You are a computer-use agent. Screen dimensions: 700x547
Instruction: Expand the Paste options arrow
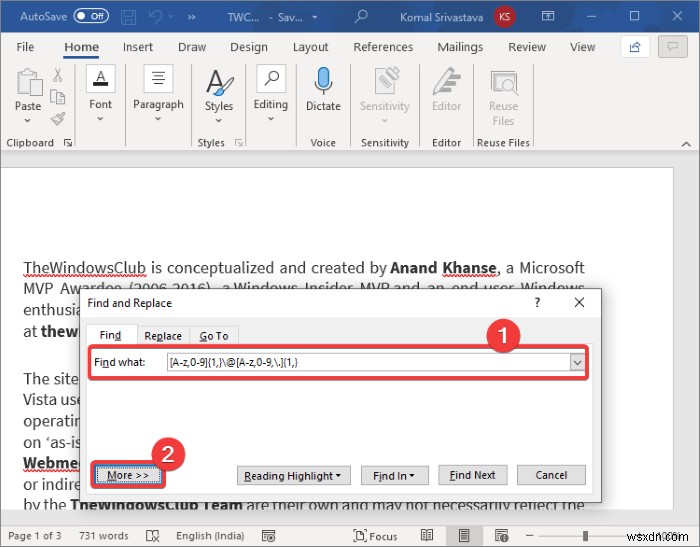pos(28,121)
